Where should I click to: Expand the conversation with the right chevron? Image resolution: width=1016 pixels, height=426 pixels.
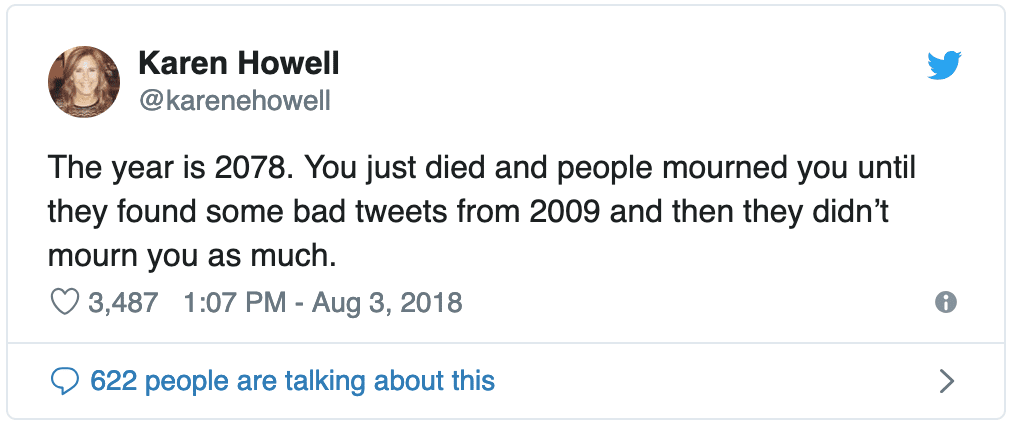pos(946,380)
